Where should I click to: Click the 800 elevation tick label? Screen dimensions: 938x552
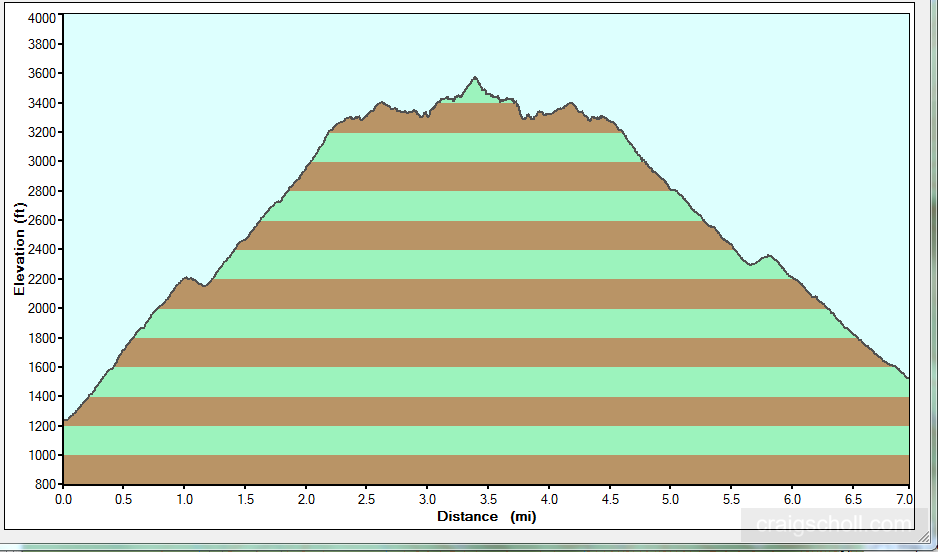[45, 485]
